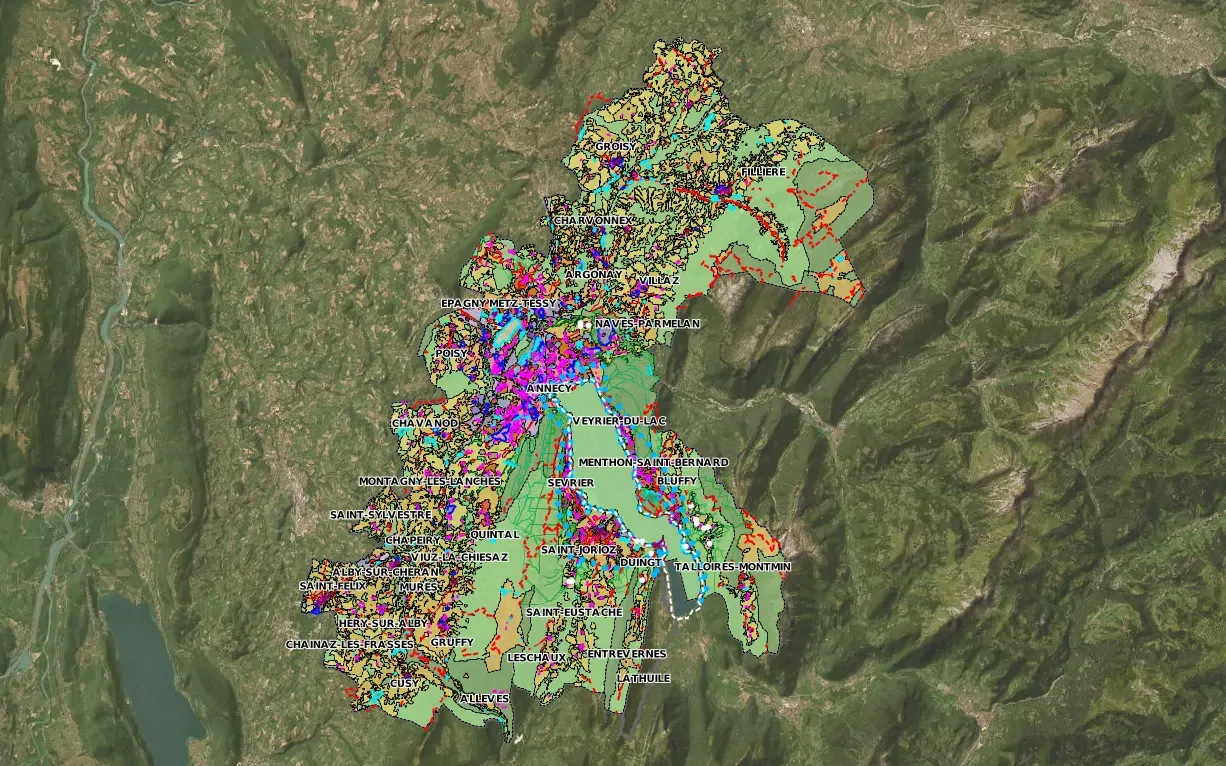
Task: Click the CUSY label
Action: (404, 683)
